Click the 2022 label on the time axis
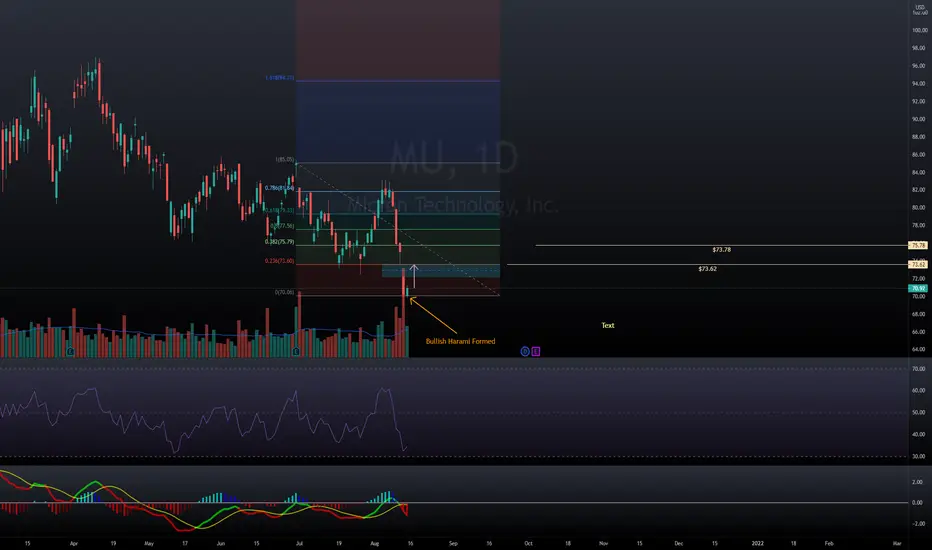 757,543
